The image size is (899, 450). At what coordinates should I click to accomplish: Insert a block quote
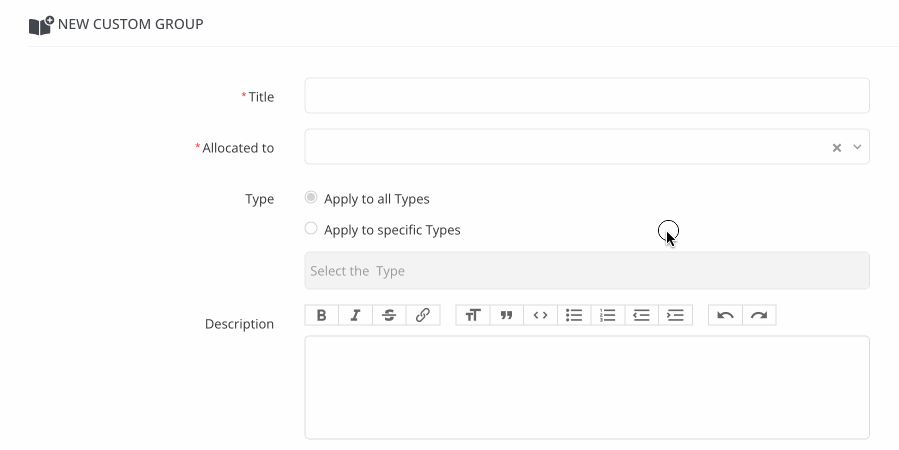pyautogui.click(x=506, y=315)
